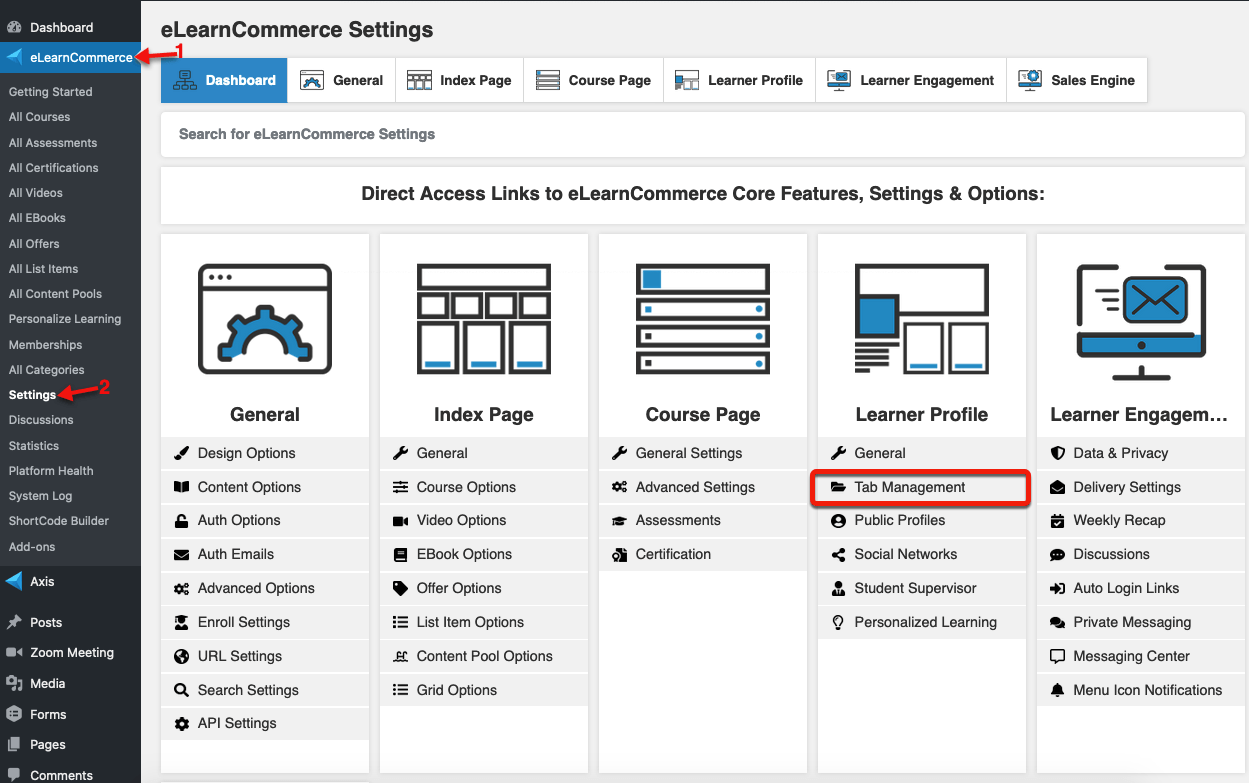Click the eLearnCommerce paper plane sidebar icon
The height and width of the screenshot is (783, 1249).
pyautogui.click(x=14, y=57)
